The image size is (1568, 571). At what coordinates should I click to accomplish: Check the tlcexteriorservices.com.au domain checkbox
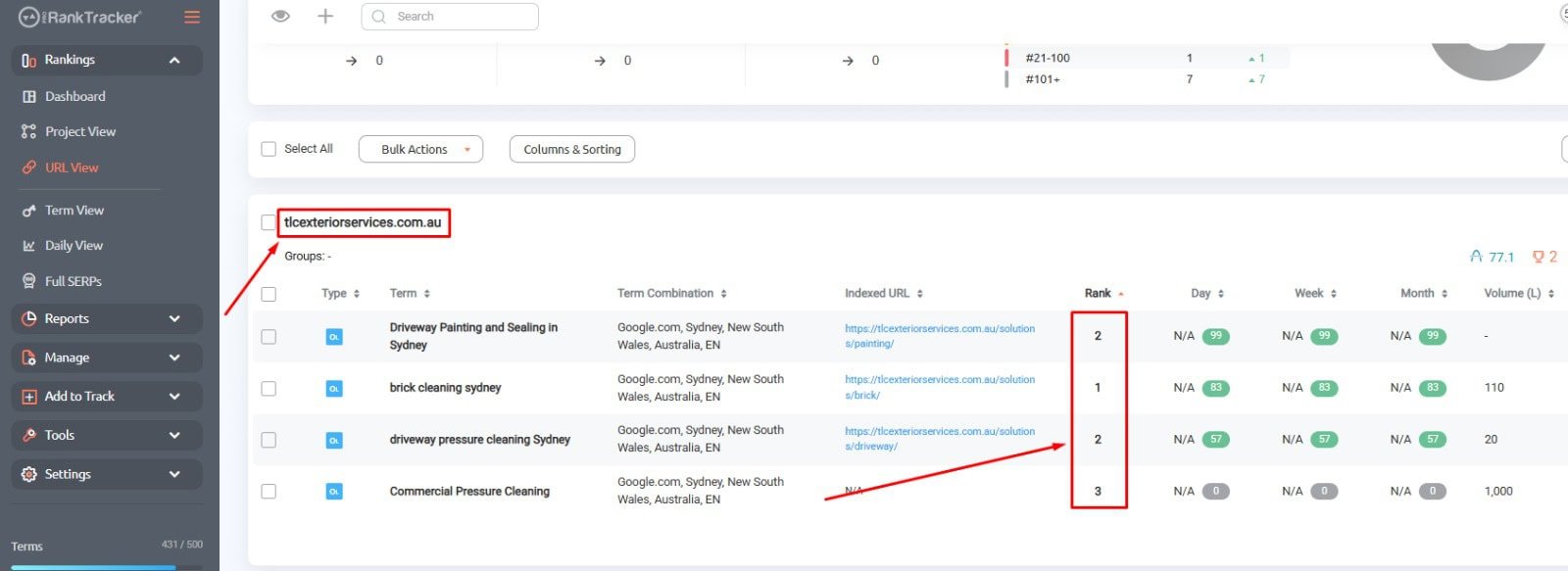(269, 222)
